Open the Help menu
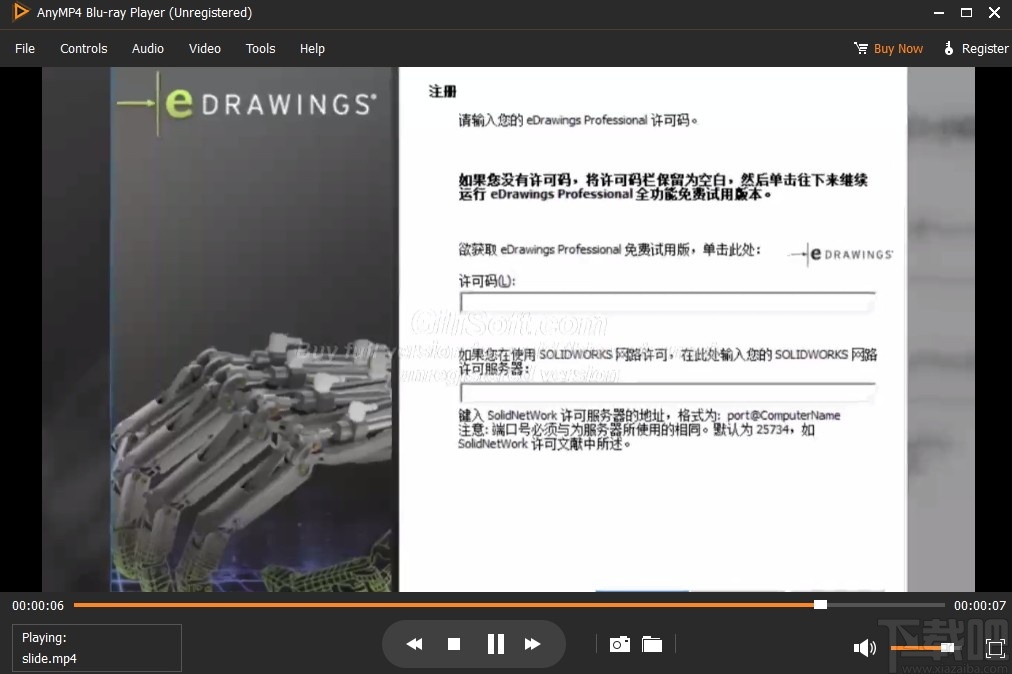The height and width of the screenshot is (674, 1012). click(x=311, y=48)
